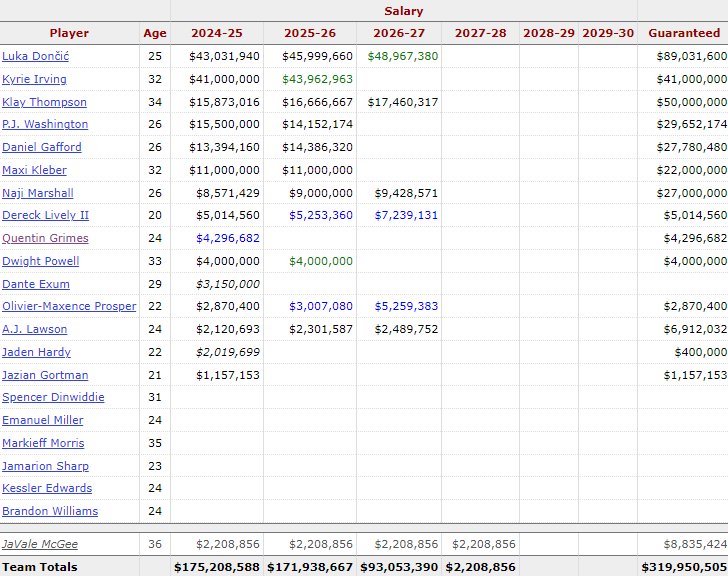
Task: Open Brandon Williams link
Action: pyautogui.click(x=50, y=511)
